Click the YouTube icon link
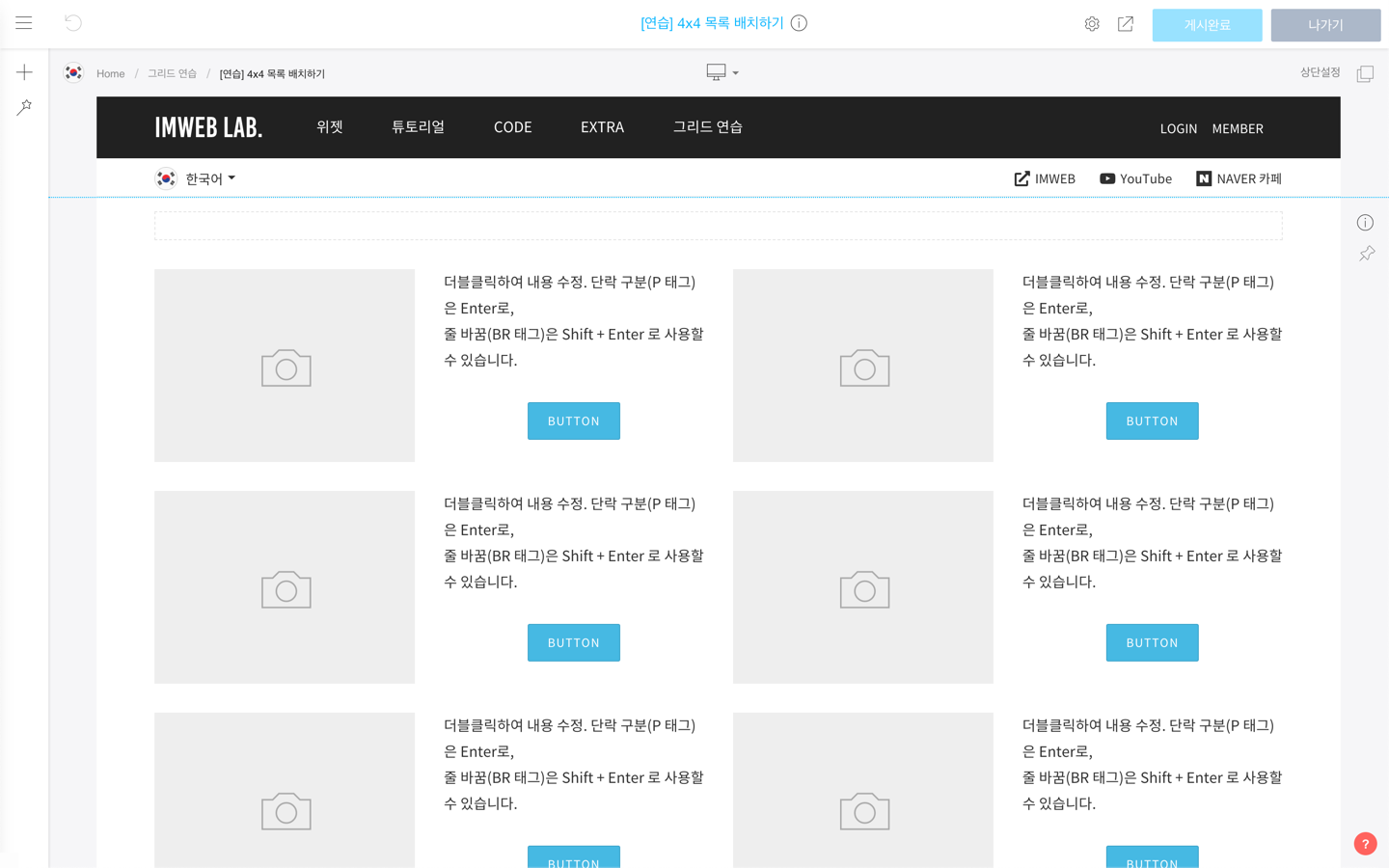The image size is (1389, 868). [1107, 178]
